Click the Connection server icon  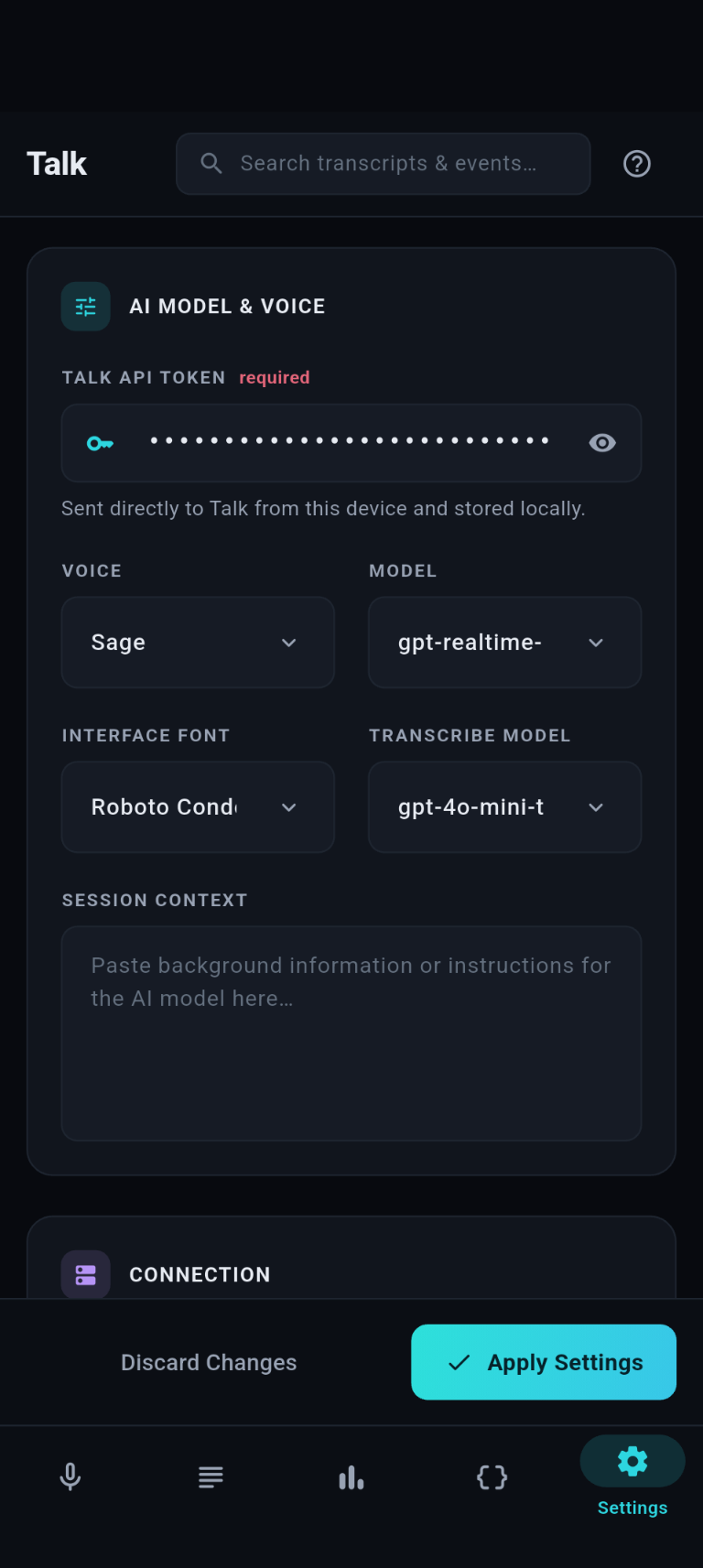[86, 1274]
